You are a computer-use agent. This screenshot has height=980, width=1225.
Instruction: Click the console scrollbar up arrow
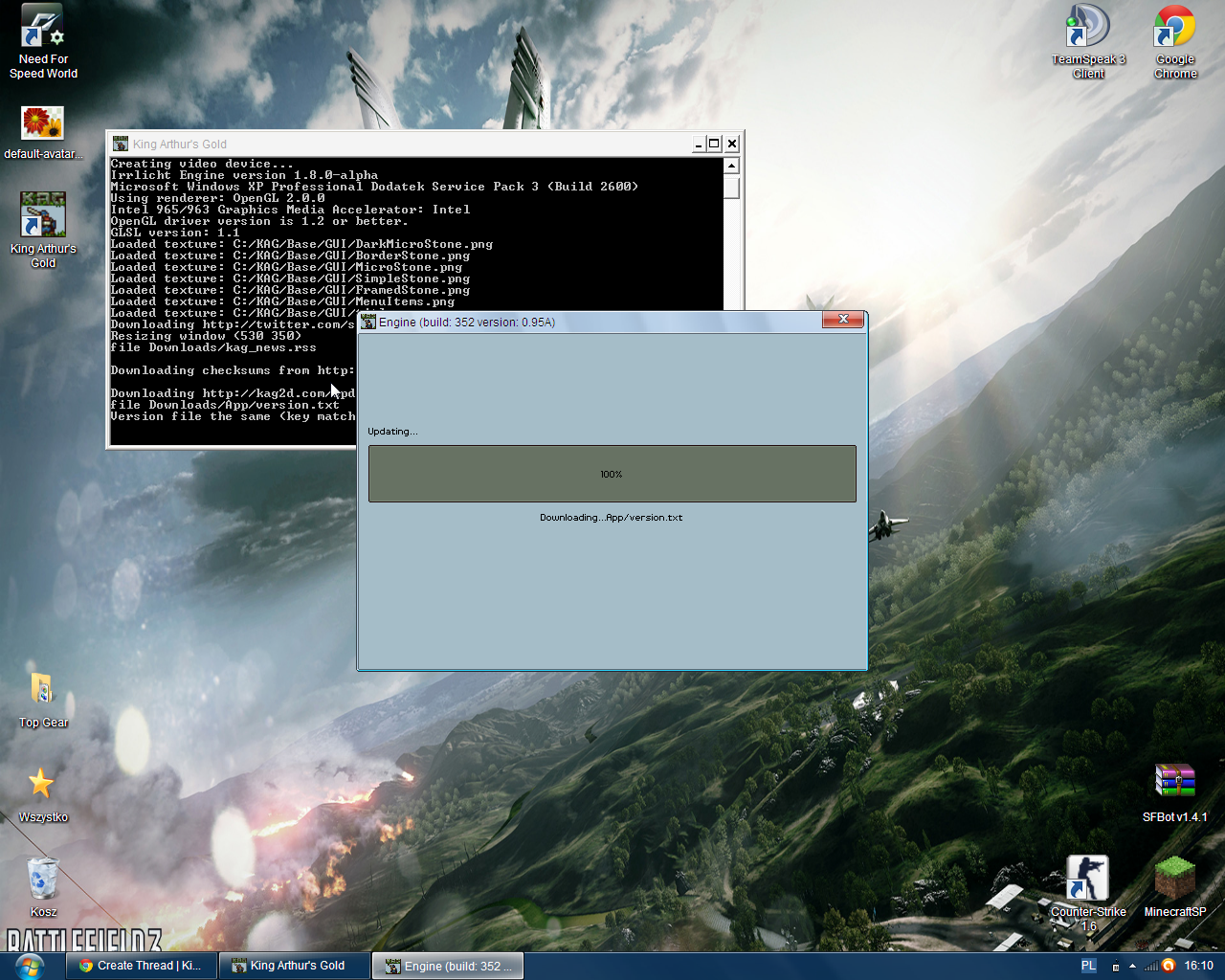coord(732,166)
